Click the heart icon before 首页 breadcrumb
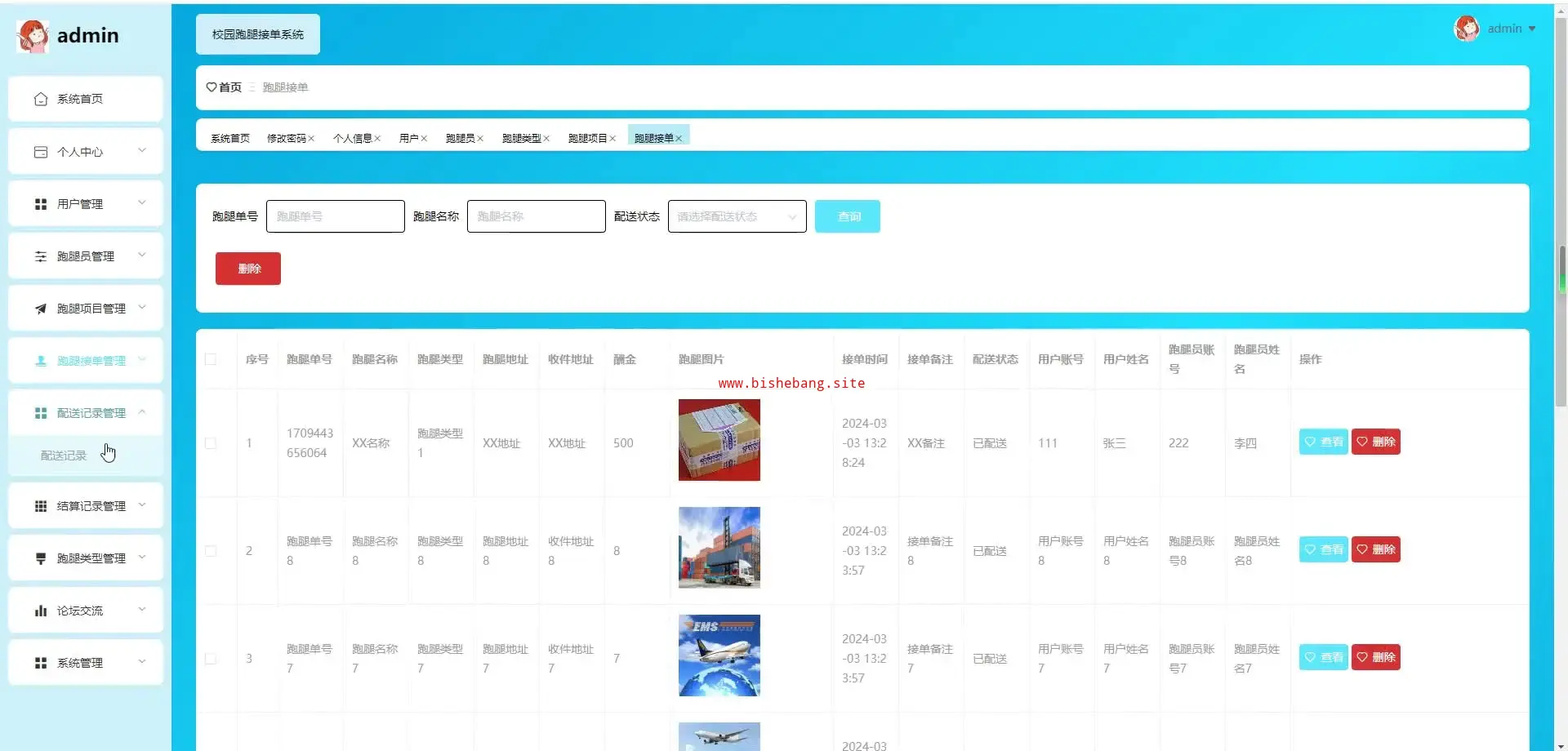The image size is (1568, 751). (x=212, y=87)
